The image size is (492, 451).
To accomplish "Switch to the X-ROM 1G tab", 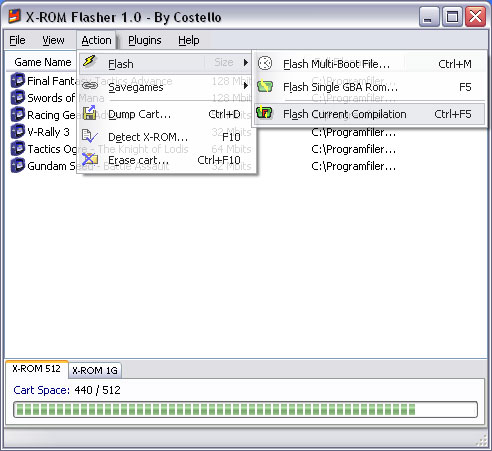I will [95, 370].
